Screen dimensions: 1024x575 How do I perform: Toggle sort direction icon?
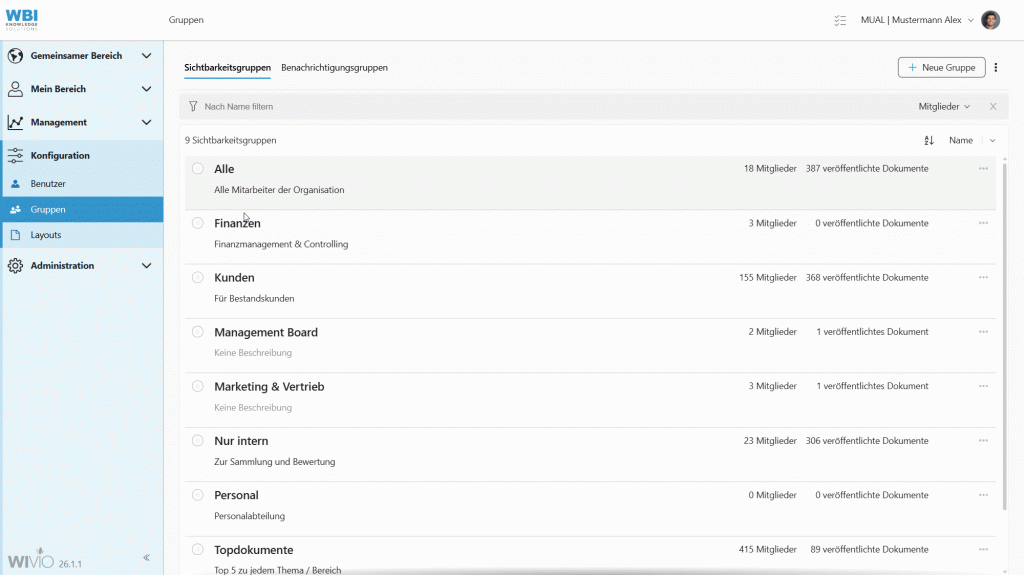(929, 140)
